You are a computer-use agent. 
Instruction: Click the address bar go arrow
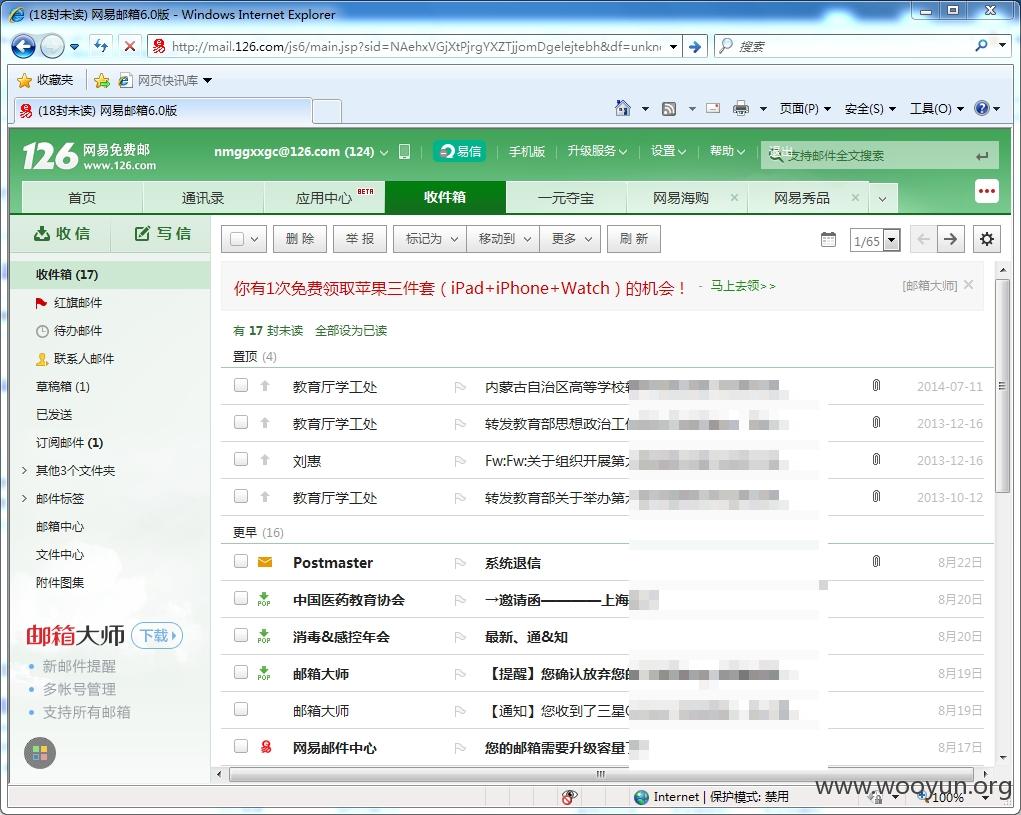pyautogui.click(x=695, y=46)
